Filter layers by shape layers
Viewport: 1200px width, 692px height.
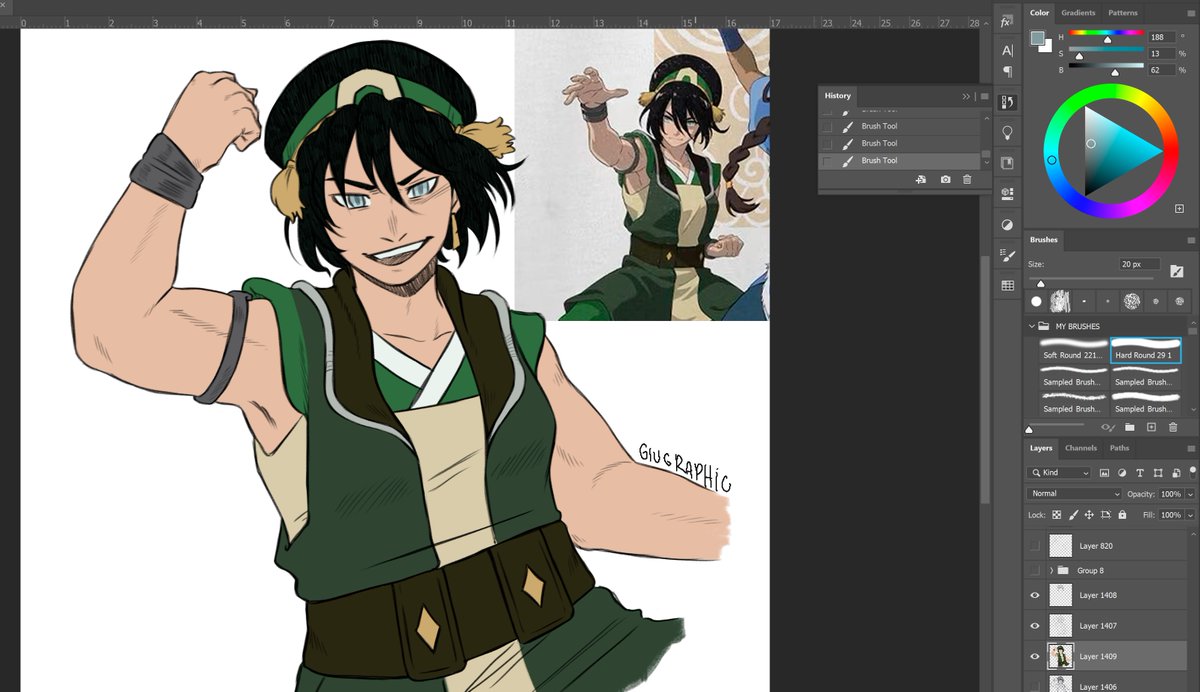click(x=1158, y=472)
